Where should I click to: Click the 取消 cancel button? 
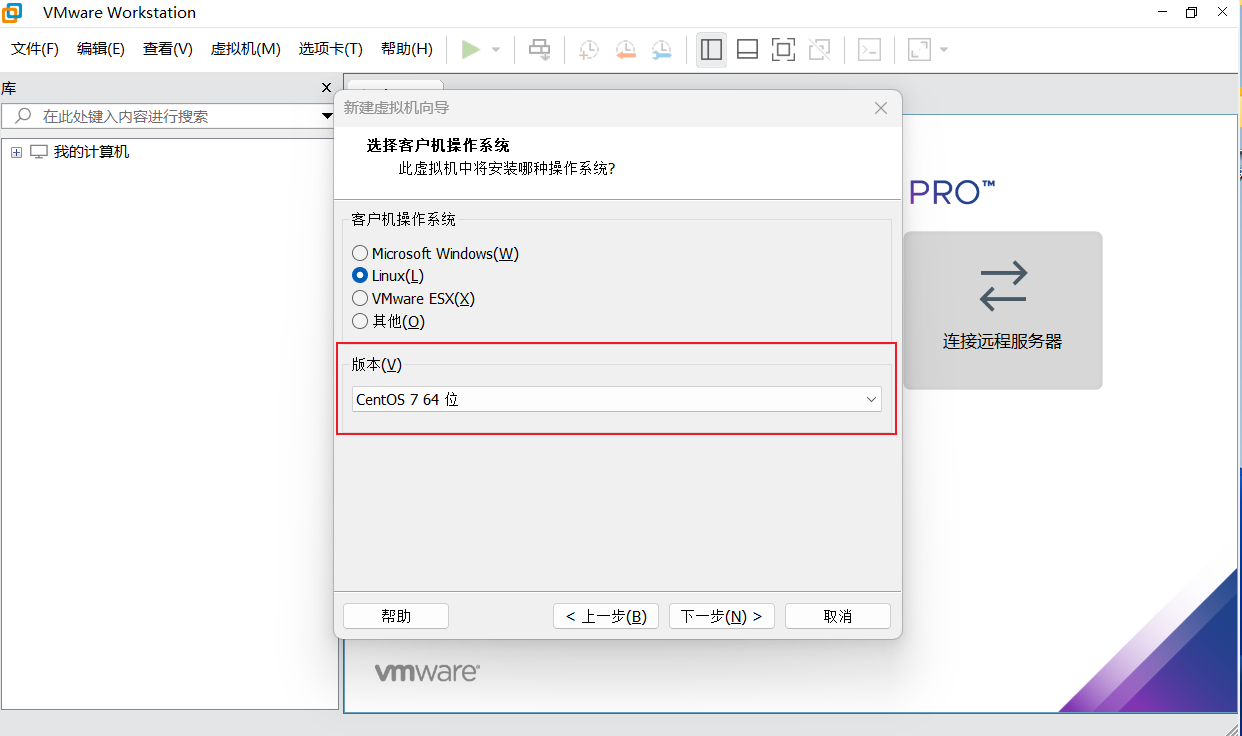tap(838, 616)
